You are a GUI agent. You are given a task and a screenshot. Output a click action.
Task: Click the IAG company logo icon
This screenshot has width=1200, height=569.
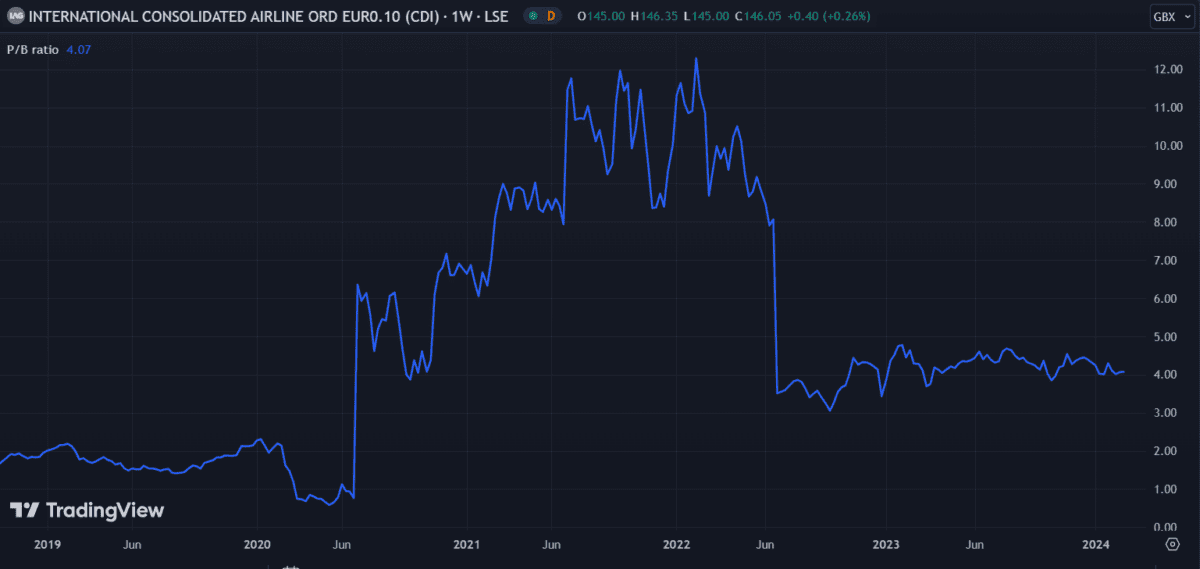16,16
